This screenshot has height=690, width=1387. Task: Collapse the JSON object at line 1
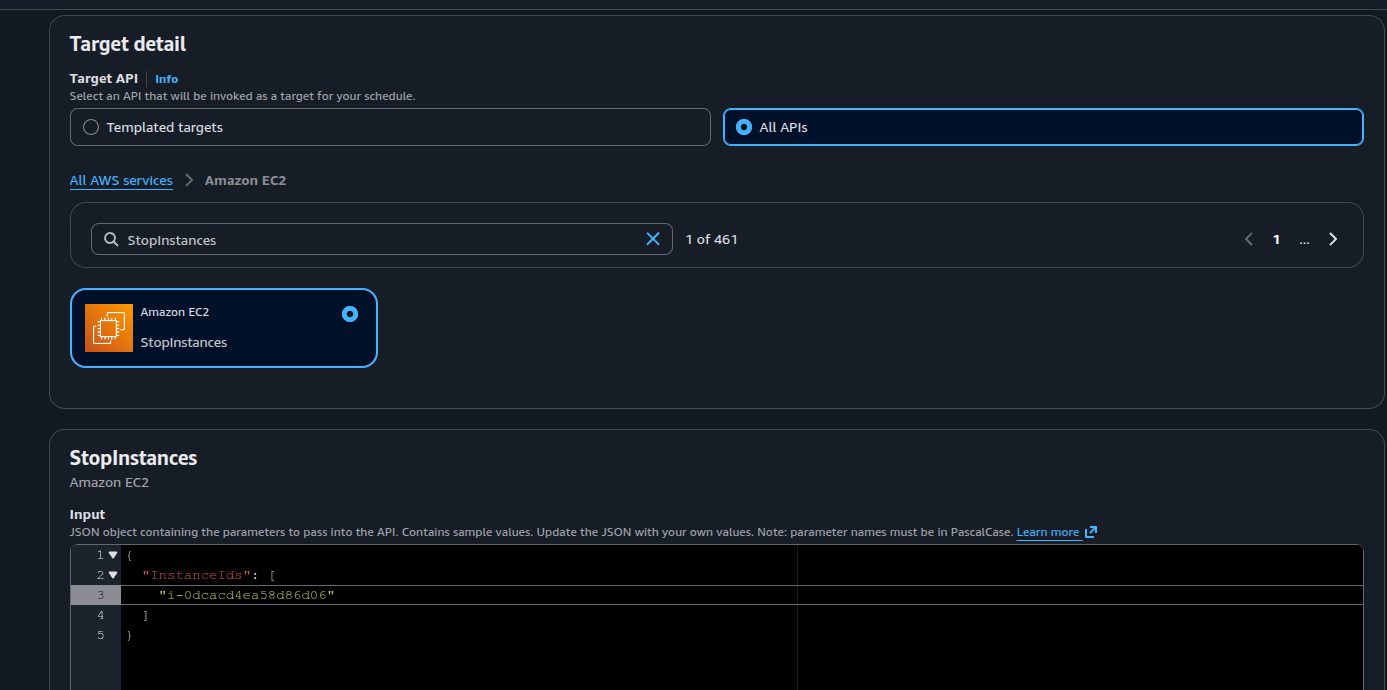pyautogui.click(x=113, y=555)
